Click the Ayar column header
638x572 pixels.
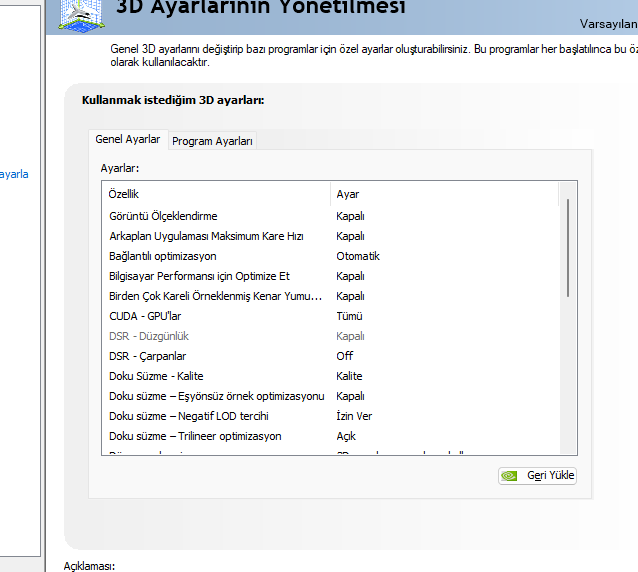click(x=444, y=194)
